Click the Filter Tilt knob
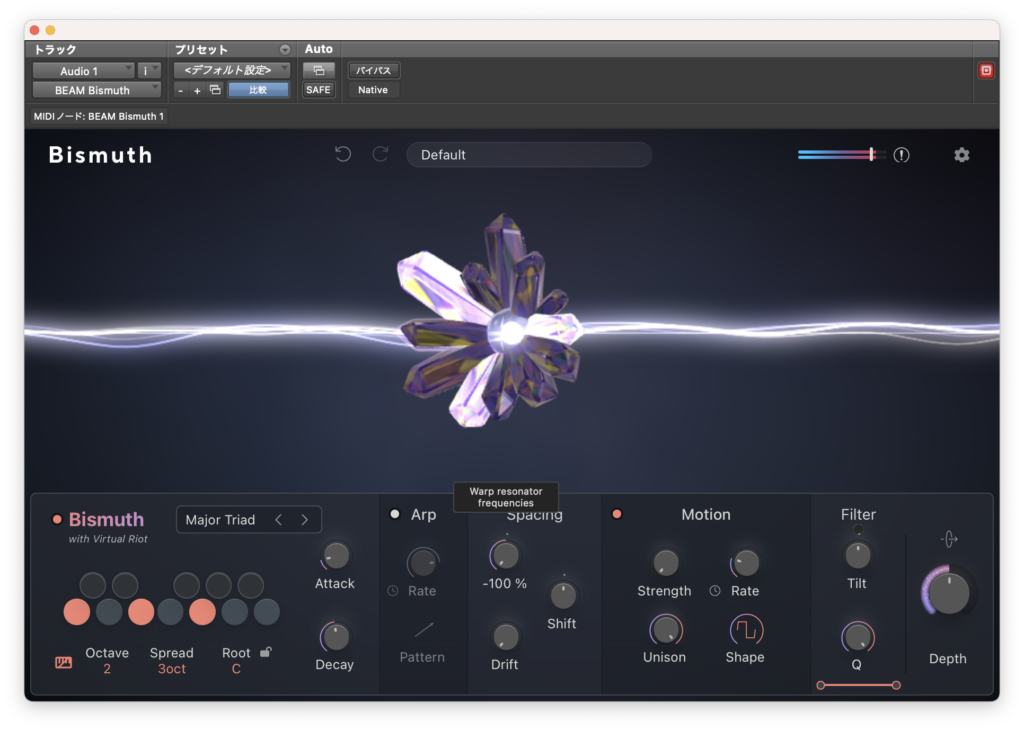This screenshot has width=1024, height=730. (x=857, y=556)
